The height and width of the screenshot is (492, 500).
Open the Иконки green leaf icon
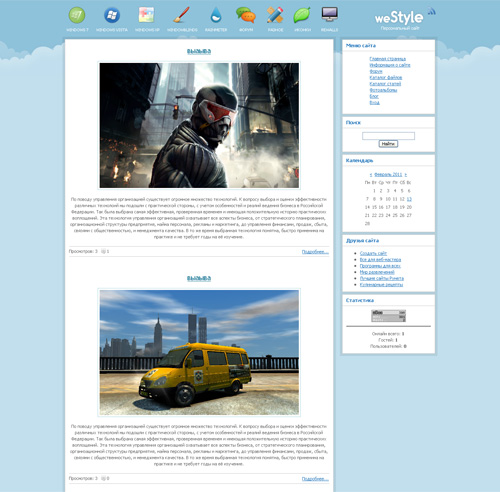click(x=302, y=15)
